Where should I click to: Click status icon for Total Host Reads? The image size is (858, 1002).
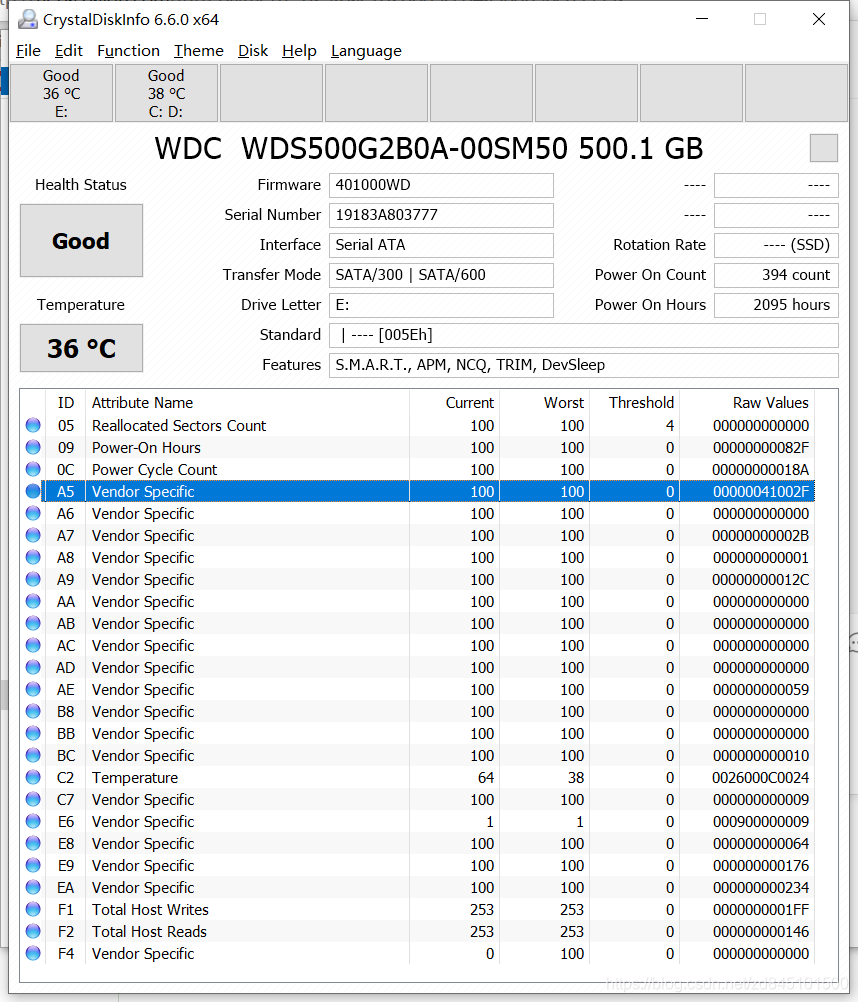[33, 931]
